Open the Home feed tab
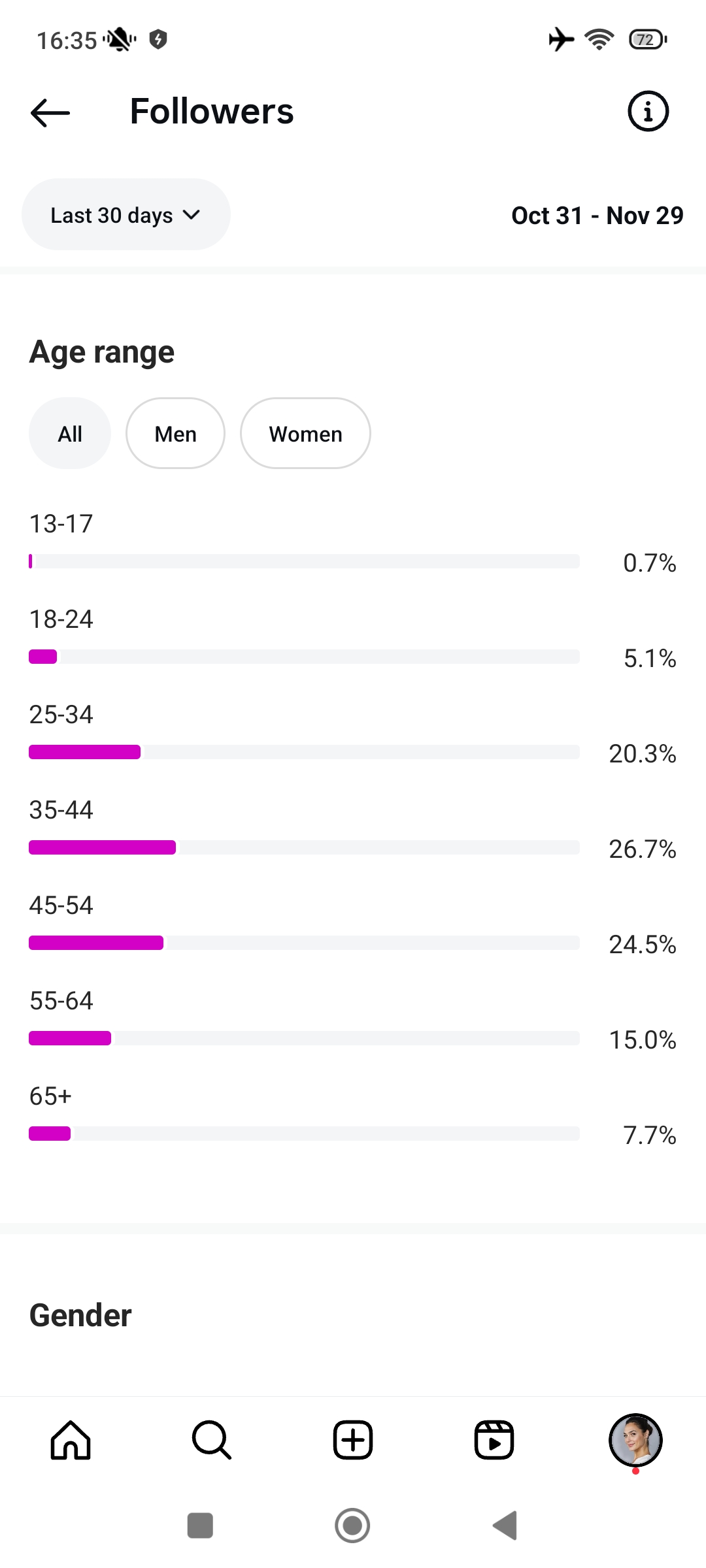The height and width of the screenshot is (1568, 706). (71, 1440)
